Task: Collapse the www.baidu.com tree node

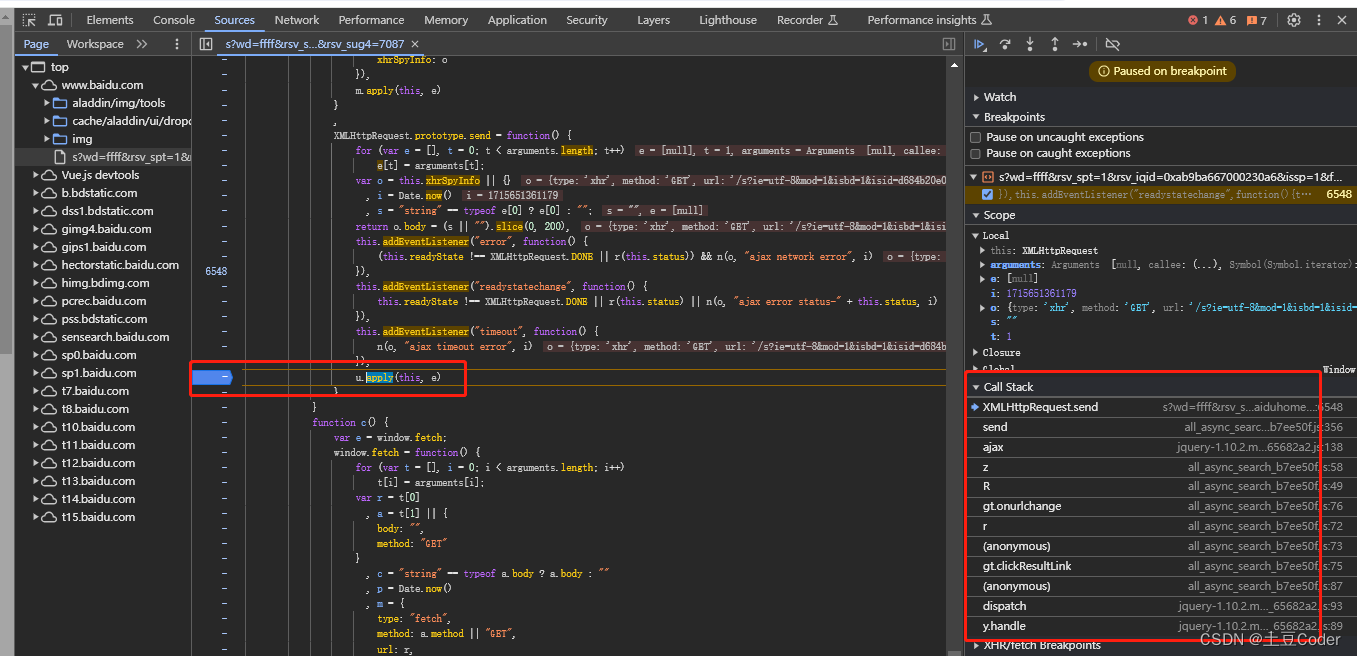Action: click(36, 85)
